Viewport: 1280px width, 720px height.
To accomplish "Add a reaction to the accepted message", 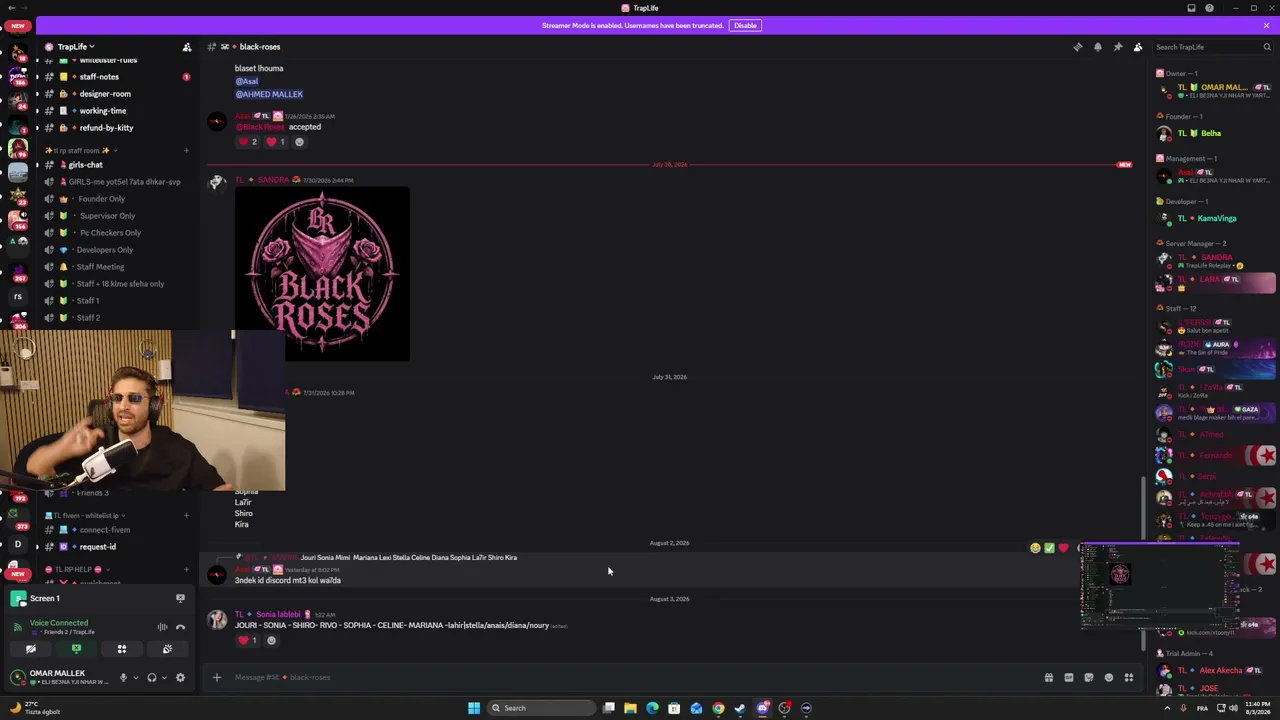I will tap(299, 142).
